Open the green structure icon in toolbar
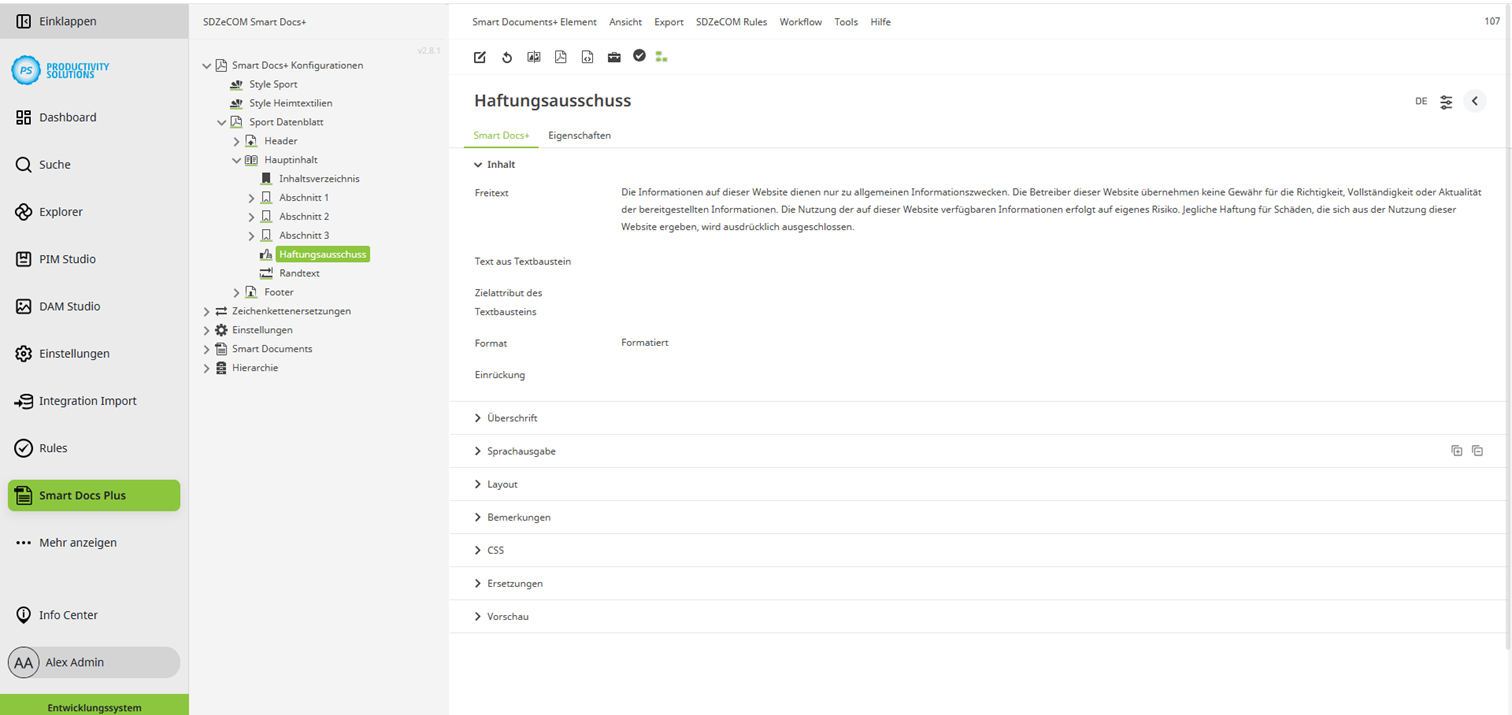This screenshot has height=715, width=1512. pyautogui.click(x=661, y=57)
